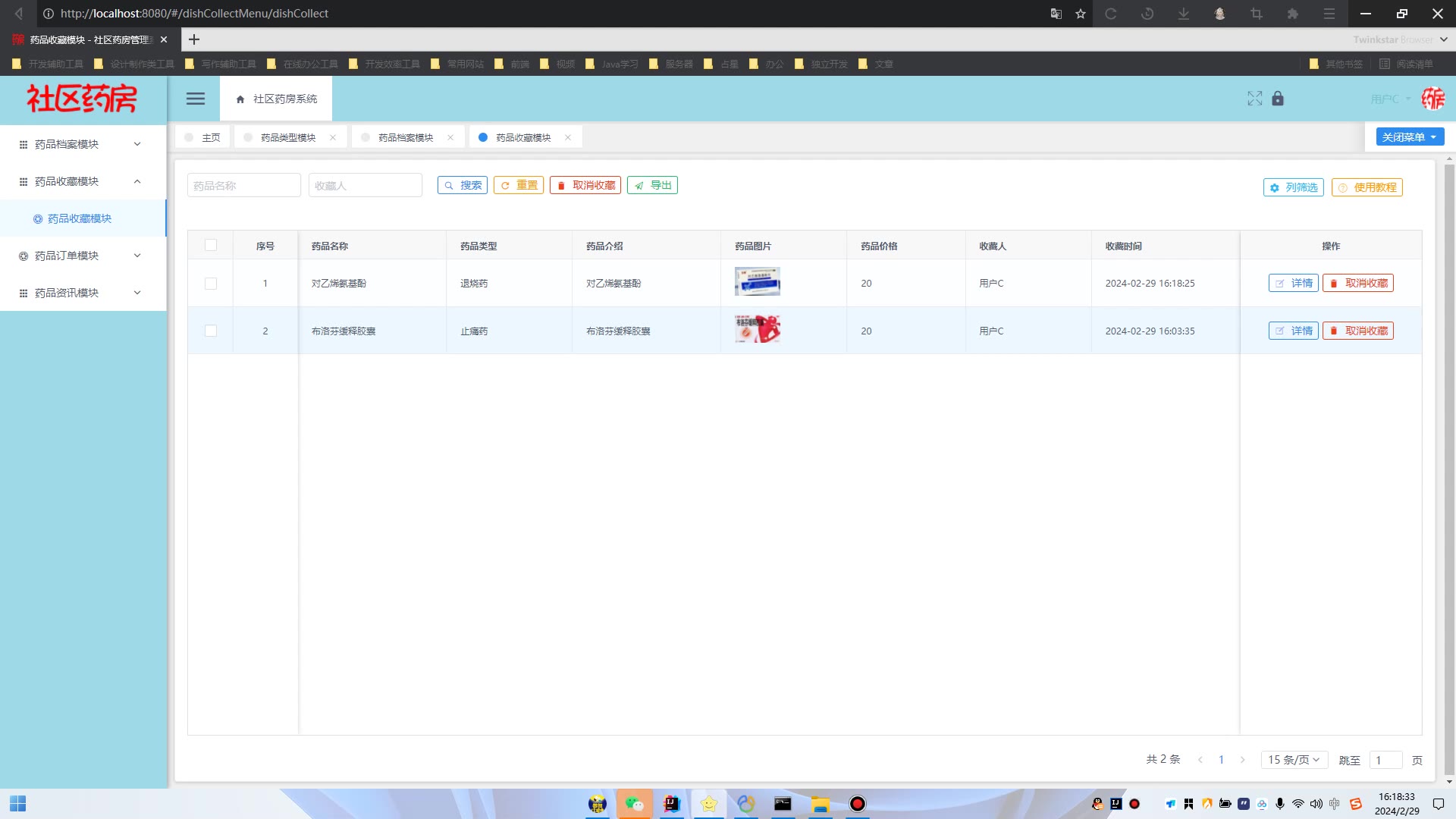Viewport: 1456px width, 819px height.
Task: Click the next page arrow in pagination
Action: click(x=1242, y=759)
